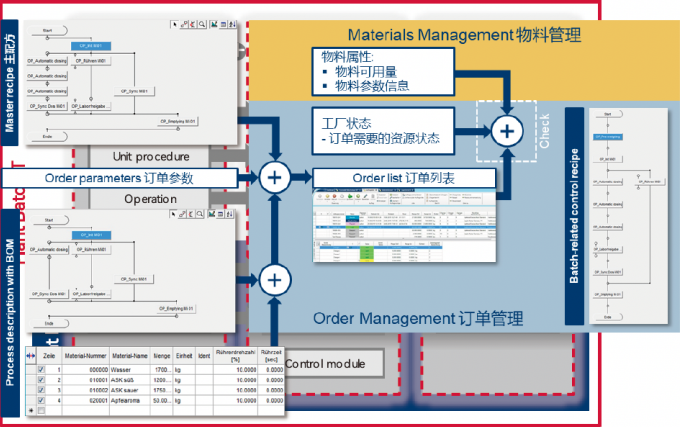Click the magnifier zoom icon in Process description toolbar

(200, 214)
